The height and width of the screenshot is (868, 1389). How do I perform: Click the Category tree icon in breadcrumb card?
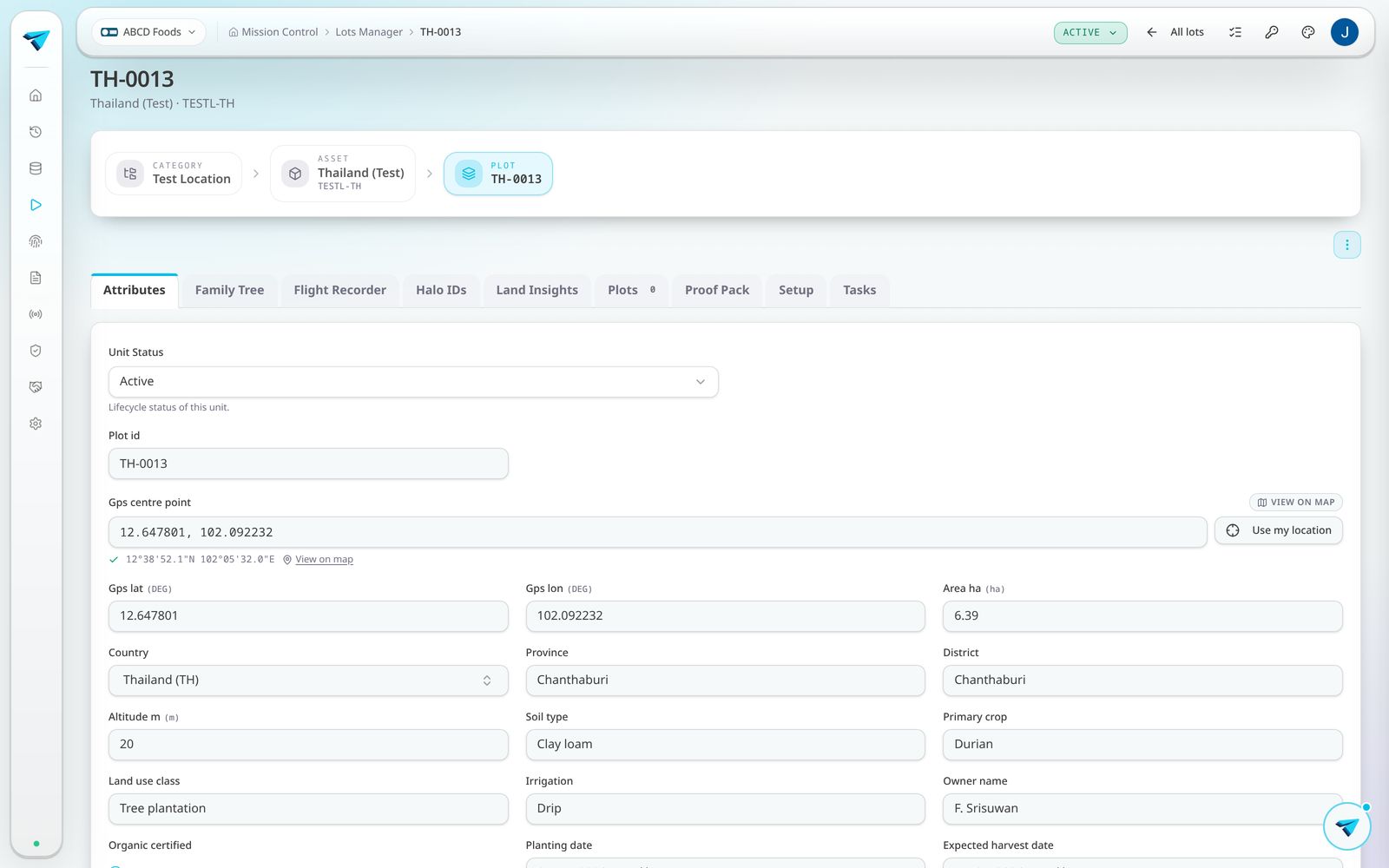pos(130,174)
